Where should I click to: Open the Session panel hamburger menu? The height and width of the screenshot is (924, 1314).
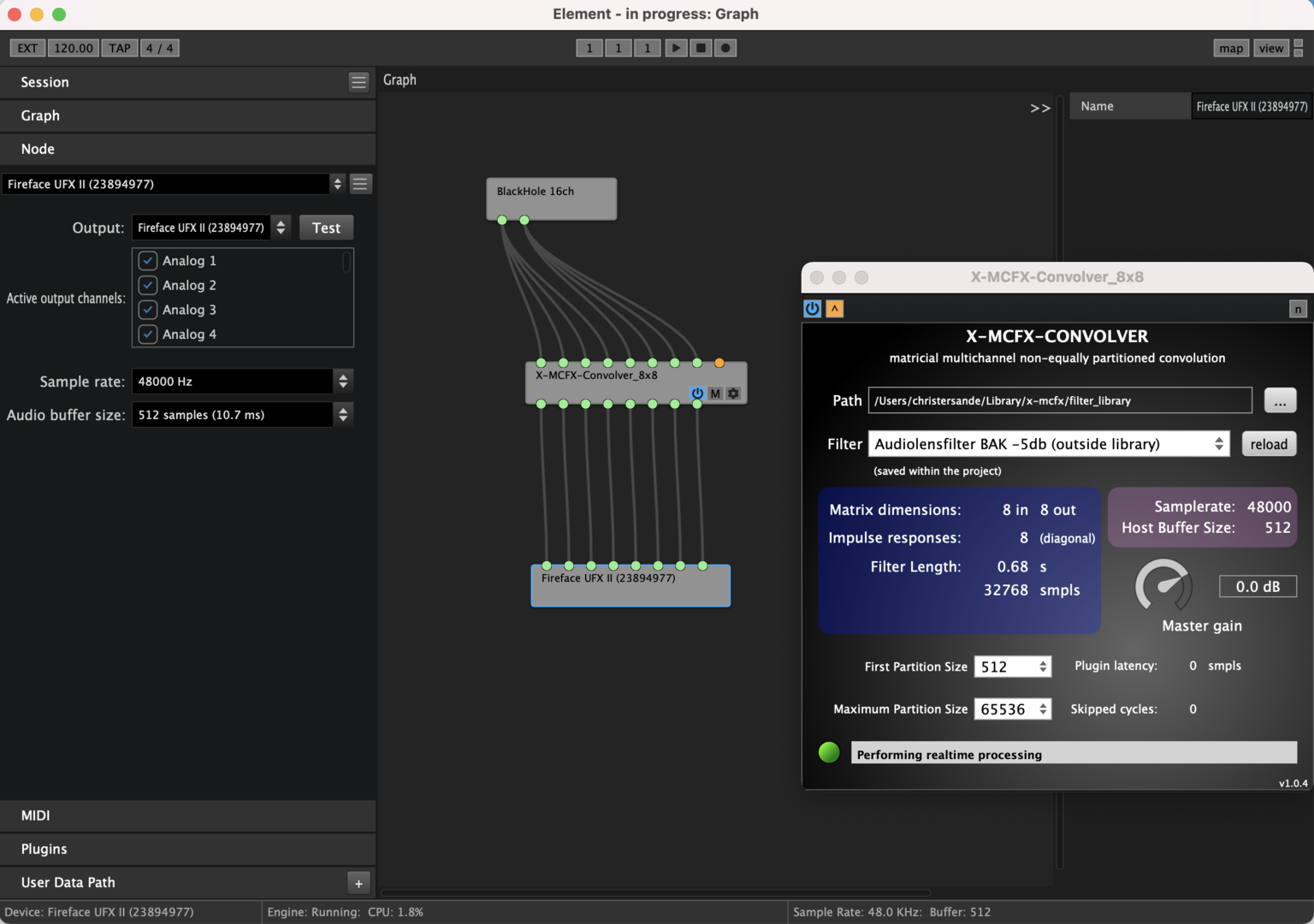pos(358,82)
